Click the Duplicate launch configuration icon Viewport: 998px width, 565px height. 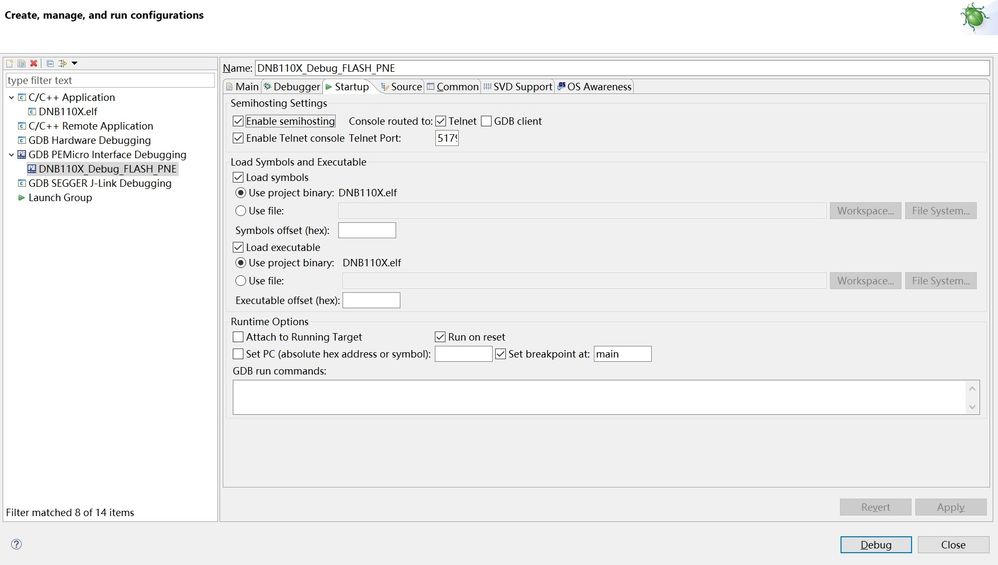pyautogui.click(x=22, y=63)
